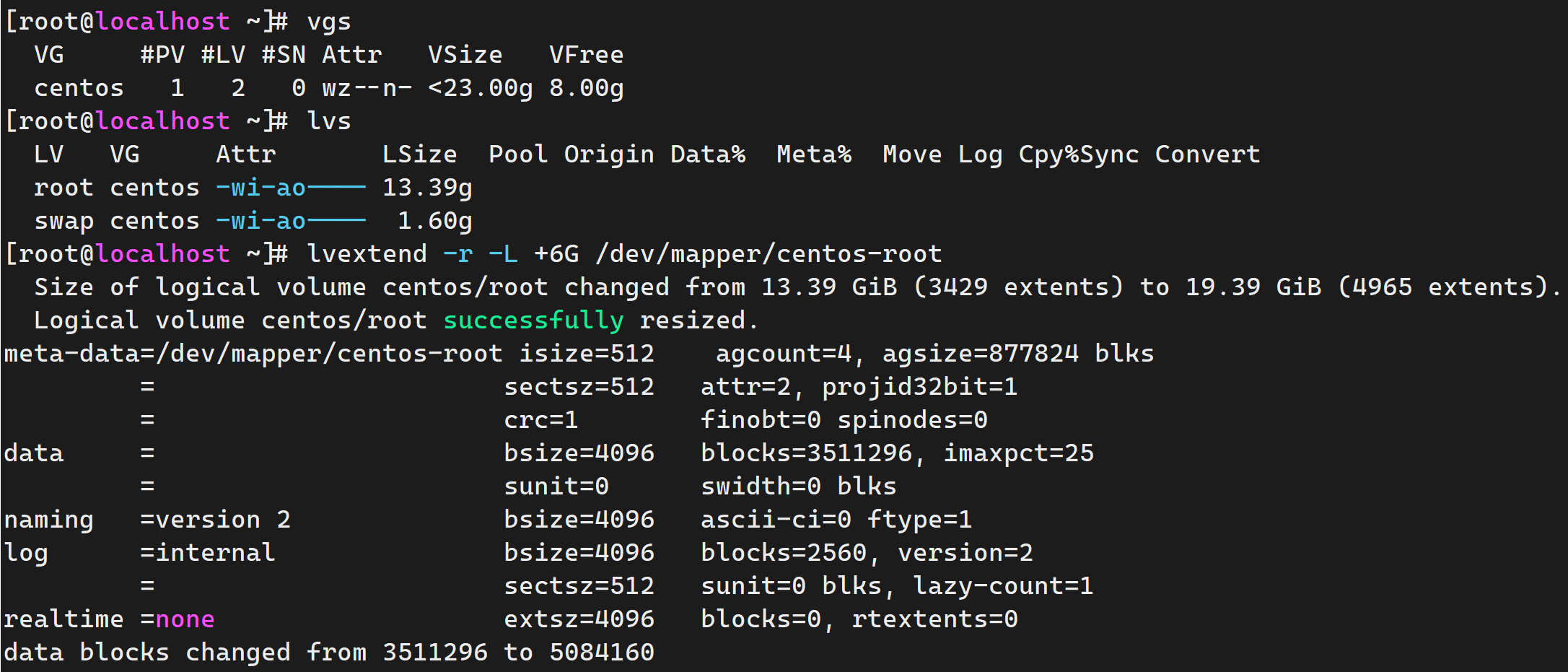Click the swap volume name in lvs output
The width and height of the screenshot is (1568, 672).
[x=63, y=221]
